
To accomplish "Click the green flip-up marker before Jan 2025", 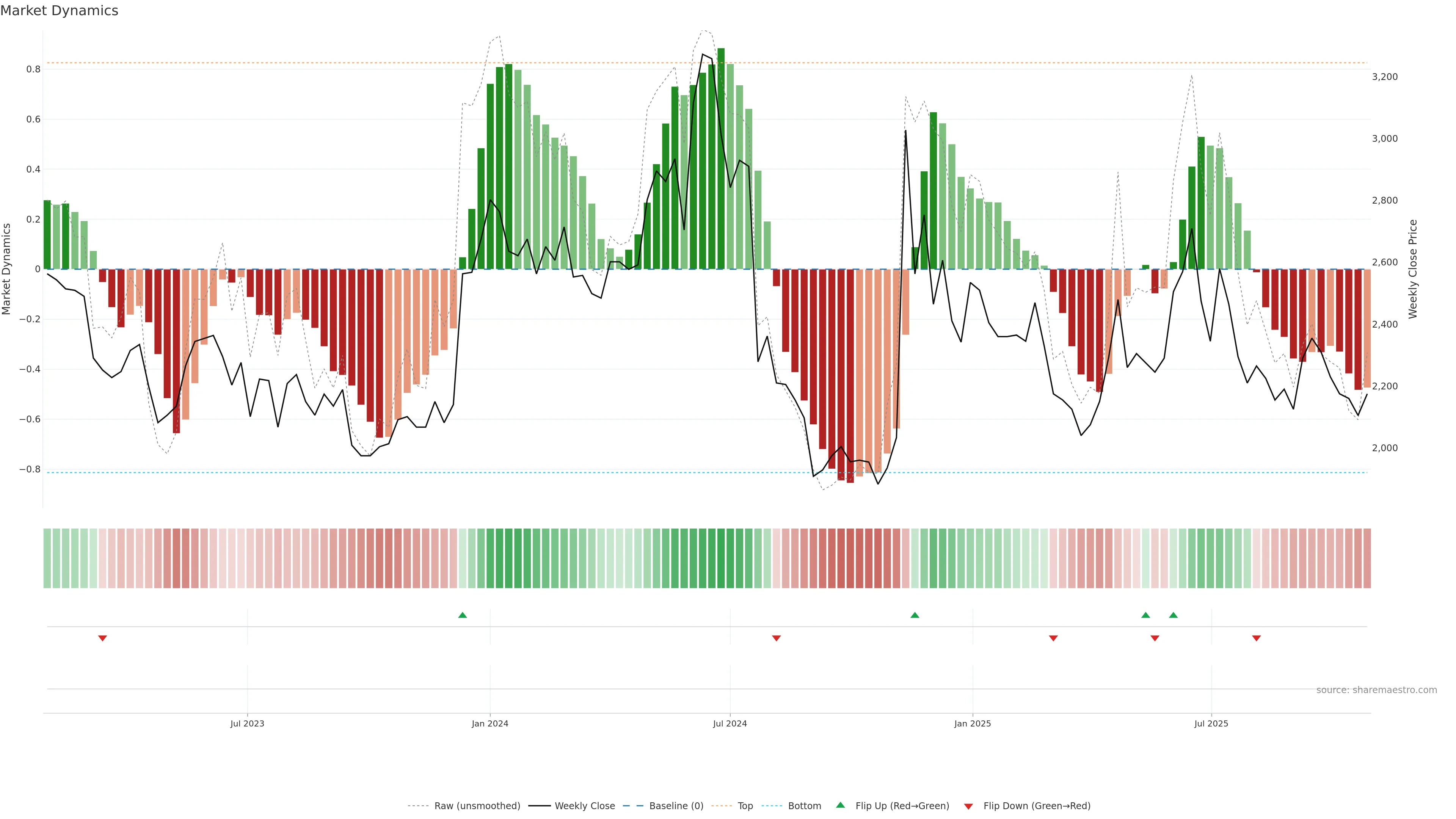I will (x=915, y=615).
